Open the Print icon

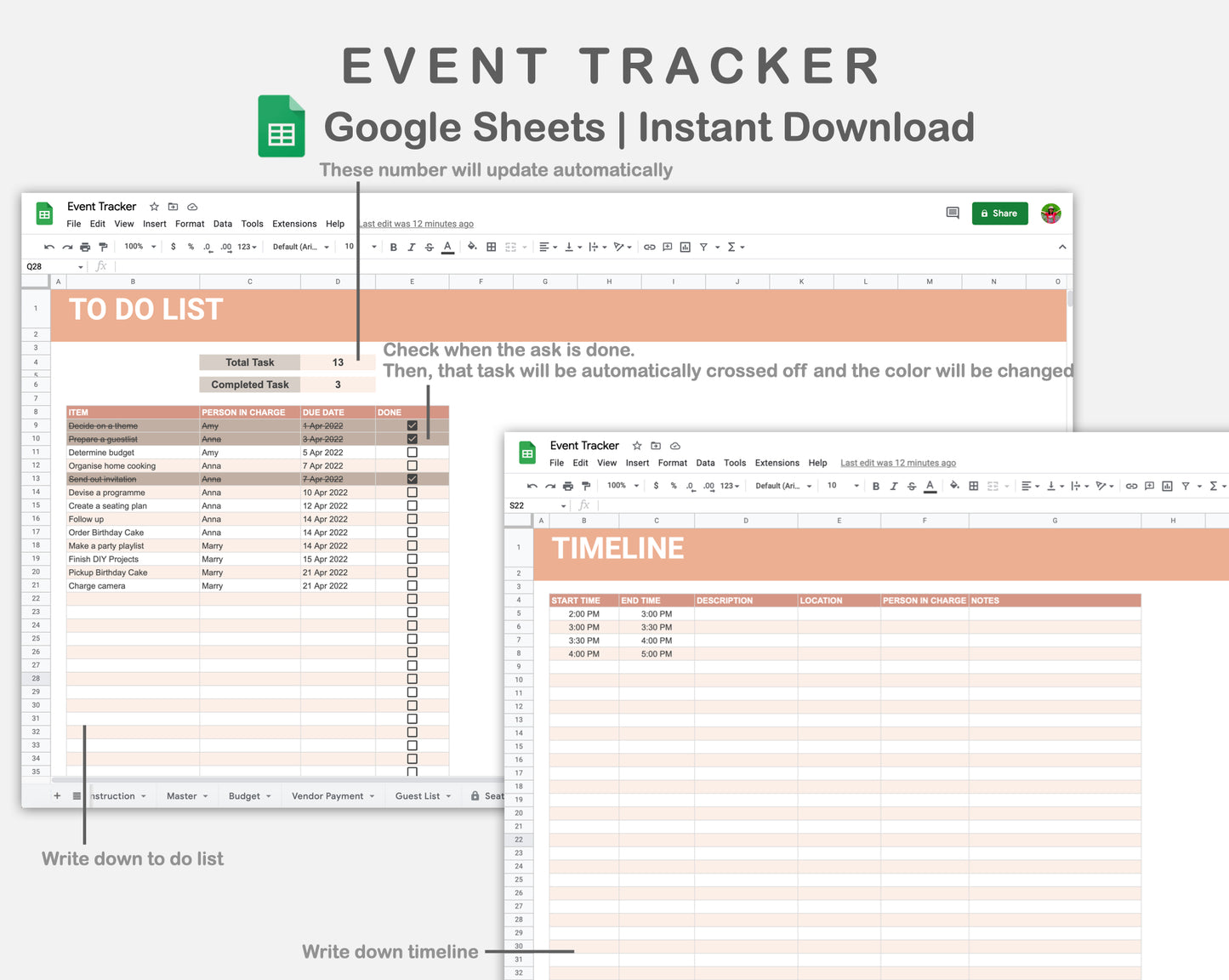[x=84, y=247]
